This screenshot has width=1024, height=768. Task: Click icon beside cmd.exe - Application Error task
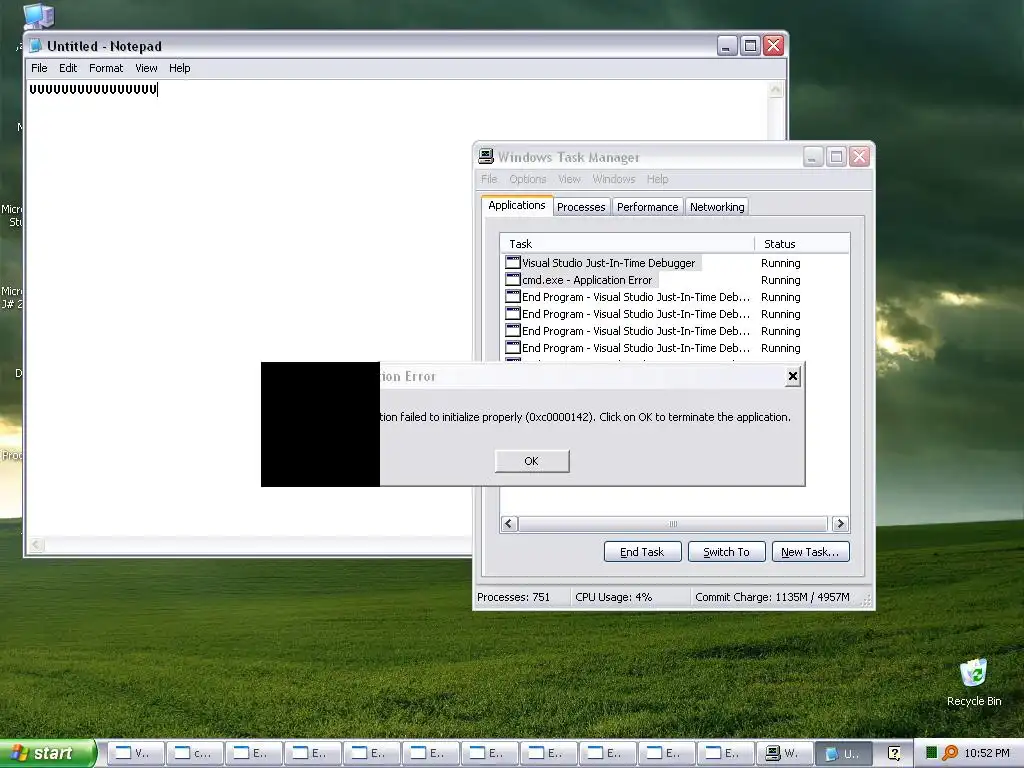[x=513, y=280]
